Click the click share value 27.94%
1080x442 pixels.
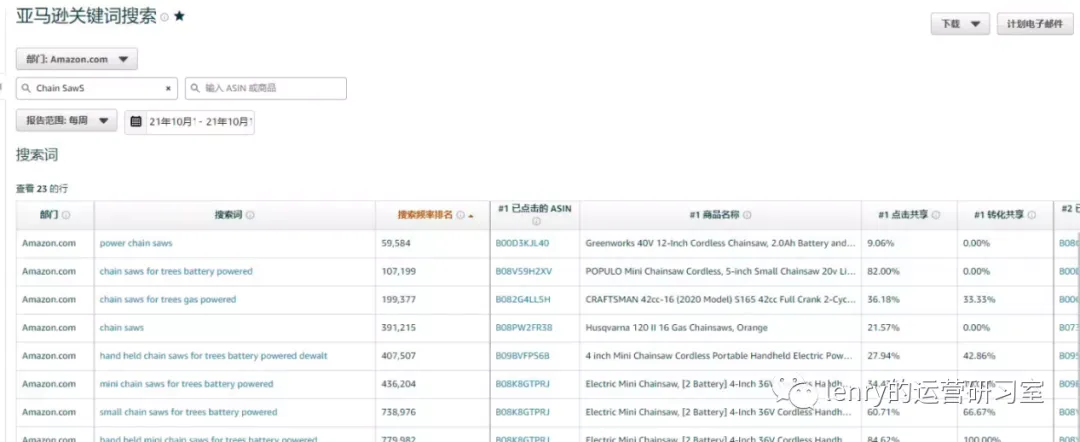[x=883, y=356]
